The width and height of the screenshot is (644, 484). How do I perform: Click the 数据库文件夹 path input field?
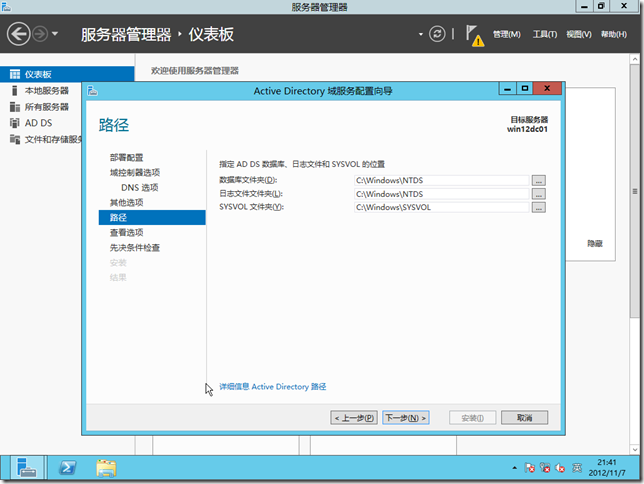click(x=442, y=180)
